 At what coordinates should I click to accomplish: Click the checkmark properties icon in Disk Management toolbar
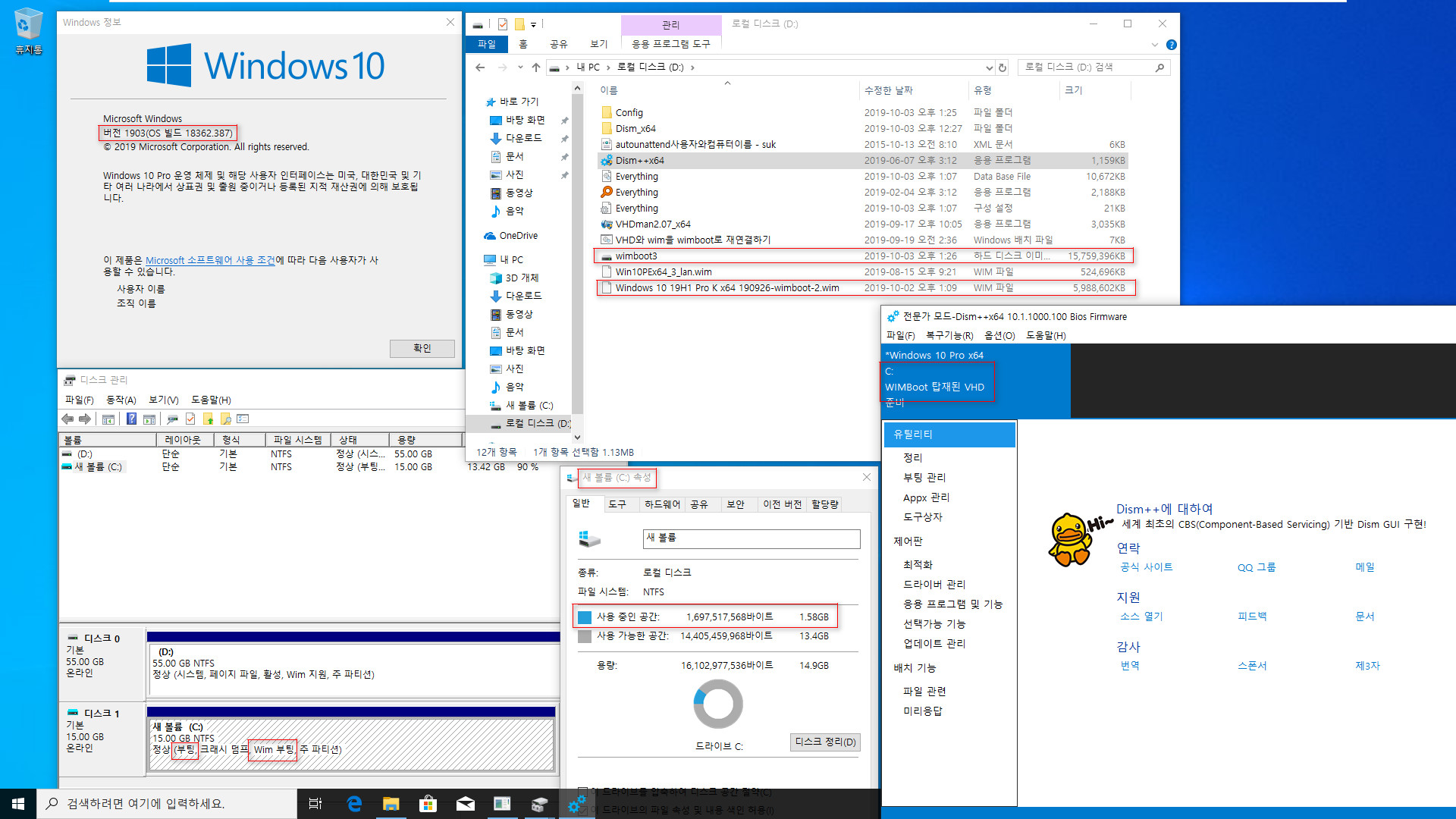[190, 419]
